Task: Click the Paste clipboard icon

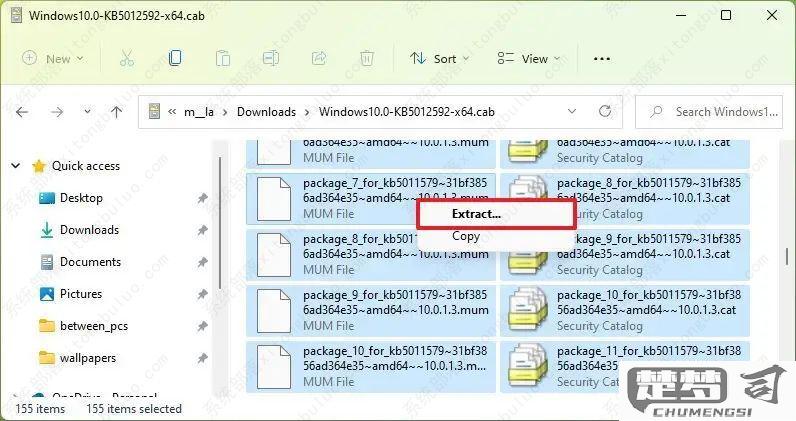Action: [223, 58]
